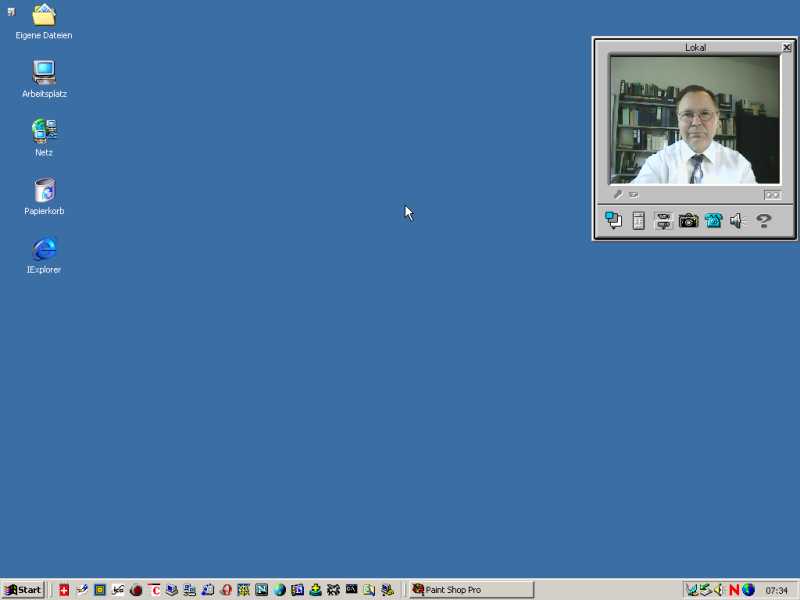Click the loudspeaker audio icon in Lokal
The image size is (800, 600).
737,220
